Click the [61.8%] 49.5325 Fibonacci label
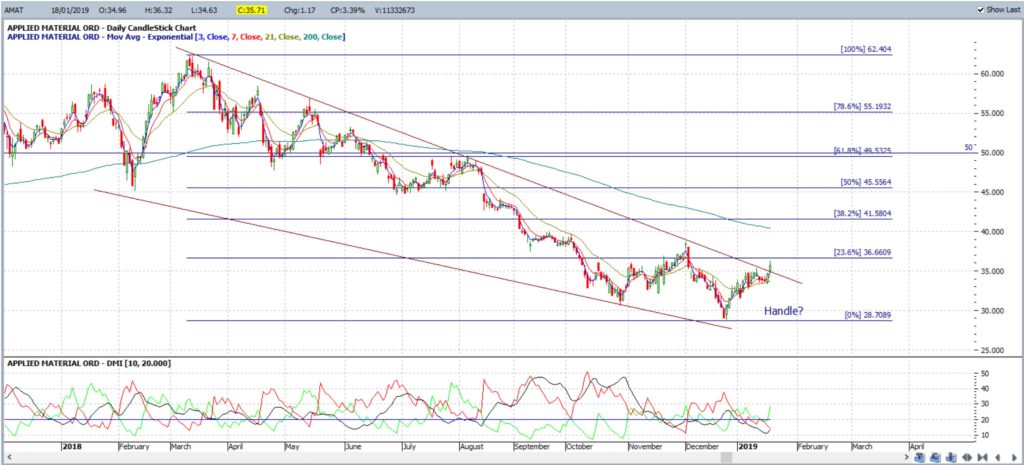 pos(863,150)
